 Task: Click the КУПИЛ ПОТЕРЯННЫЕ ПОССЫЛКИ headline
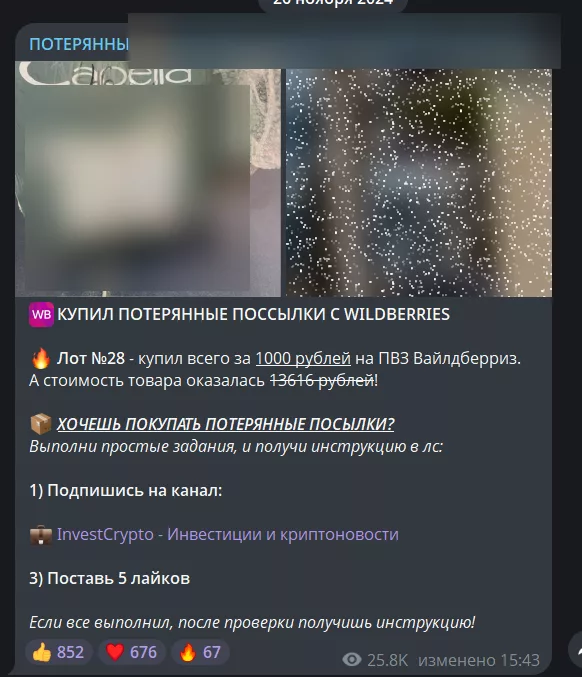pyautogui.click(x=253, y=314)
